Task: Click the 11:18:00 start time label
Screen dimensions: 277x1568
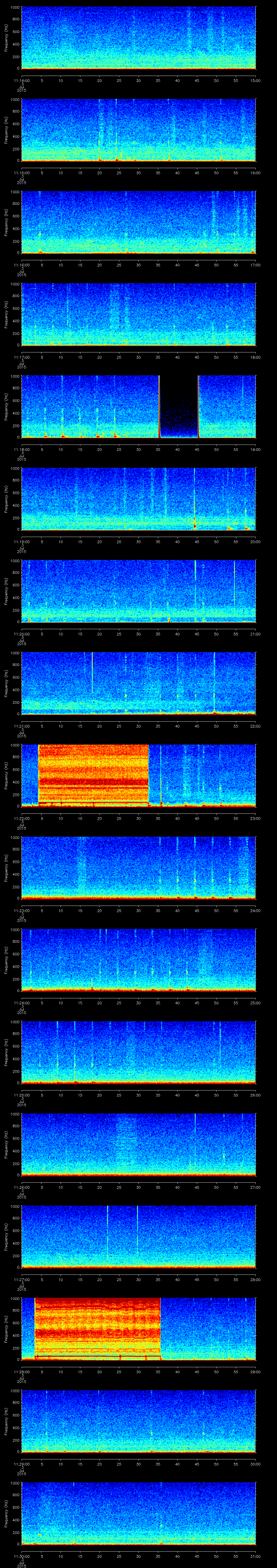Action: pos(21,449)
